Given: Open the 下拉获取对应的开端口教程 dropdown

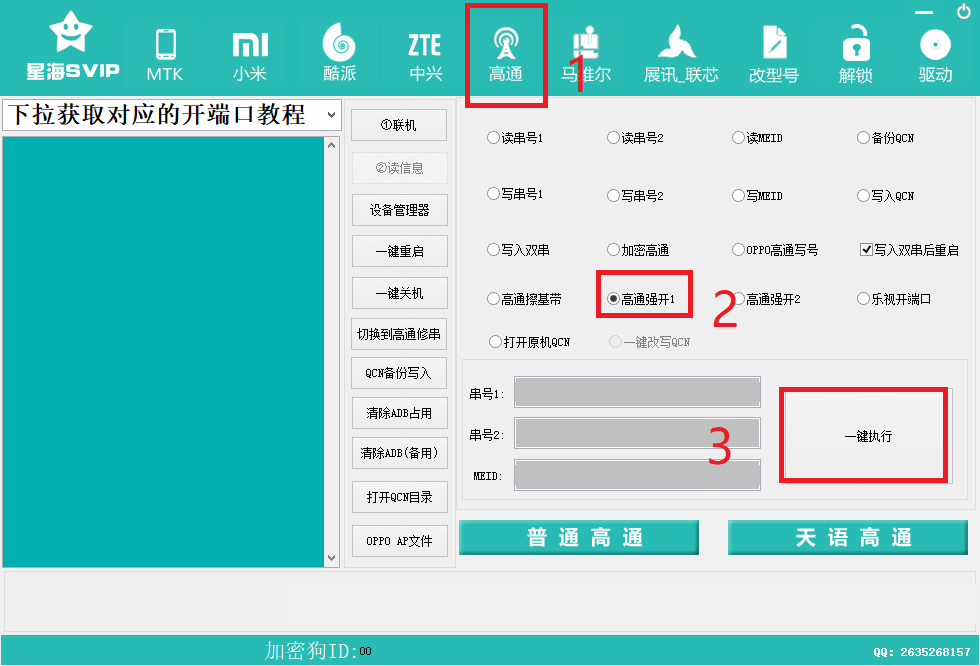Looking at the screenshot, I should (172, 115).
